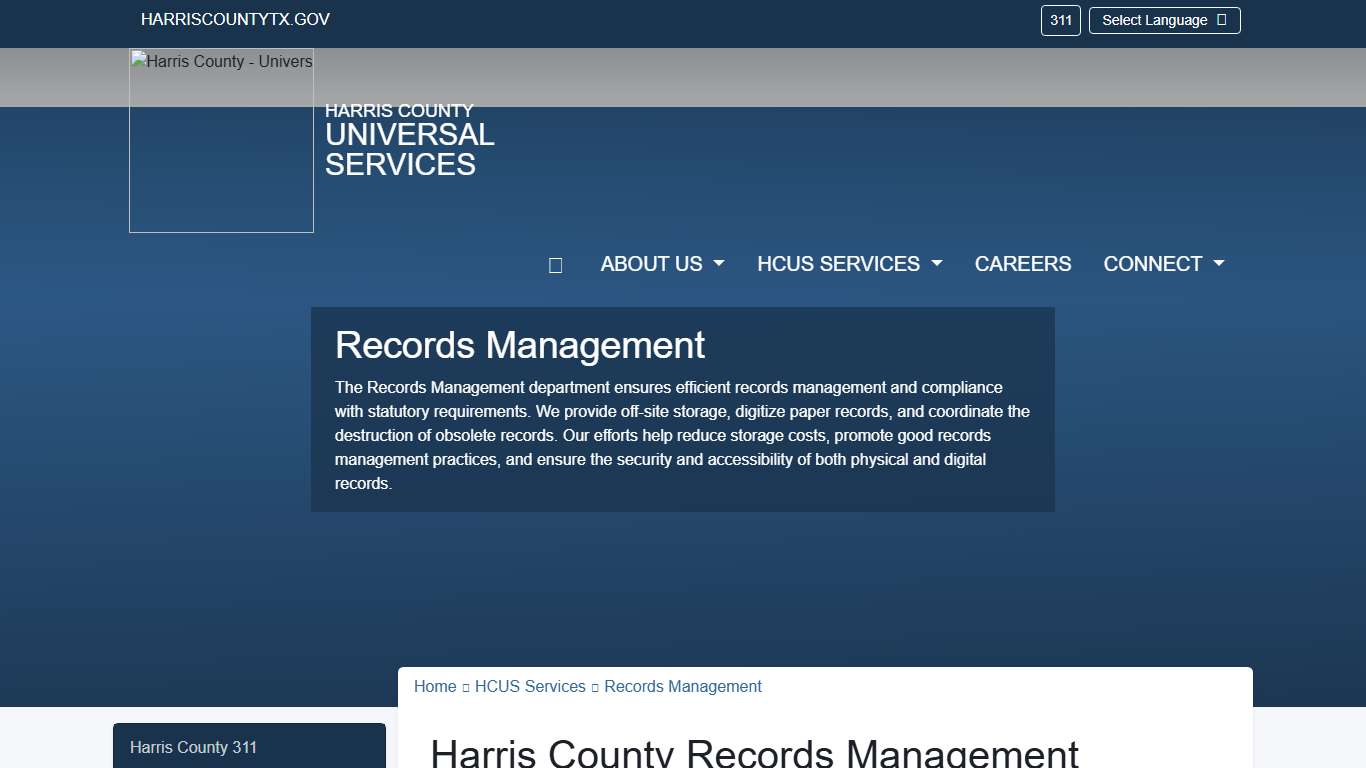Click the chevron arrow next to HCUS SERVICES
This screenshot has width=1366, height=768.
point(936,264)
